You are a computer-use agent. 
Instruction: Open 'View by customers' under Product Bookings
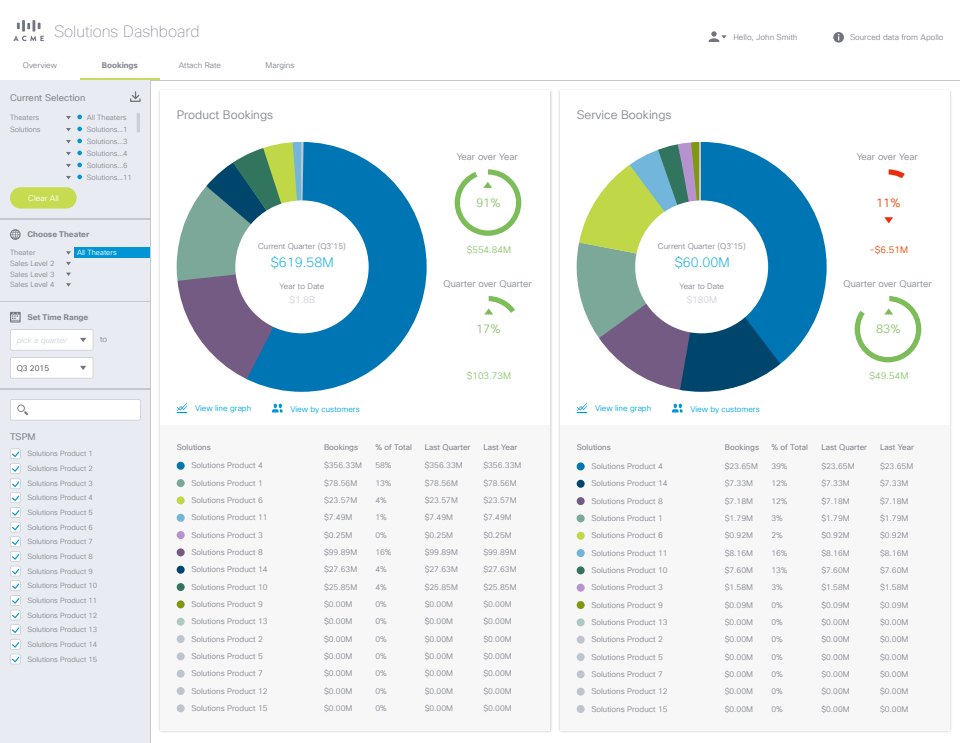pyautogui.click(x=323, y=409)
